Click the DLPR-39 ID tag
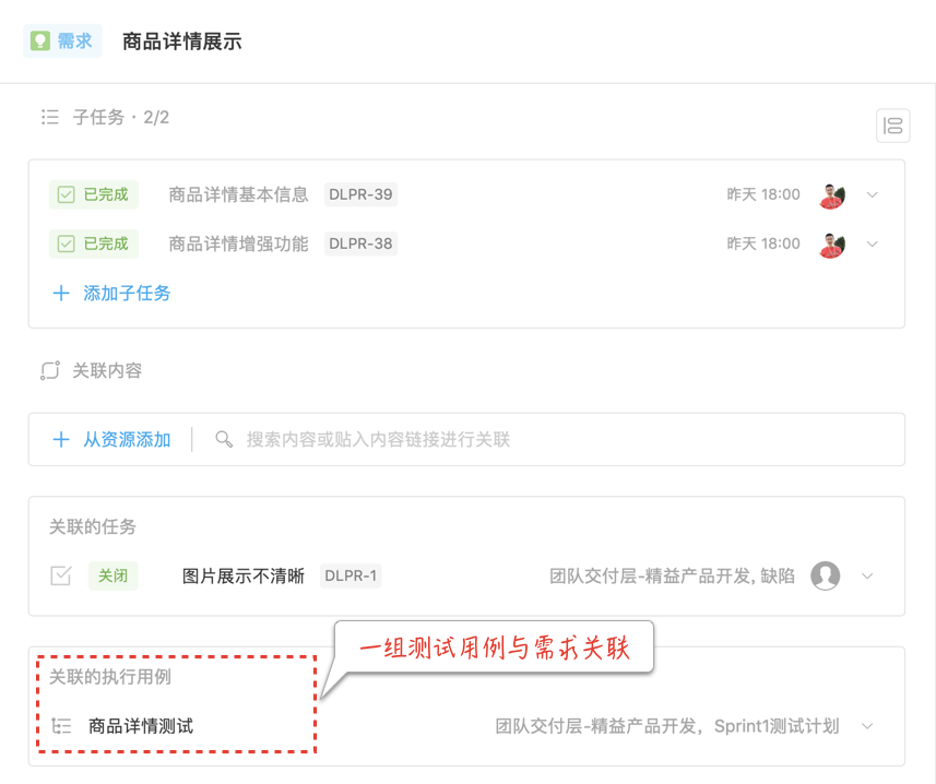 361,195
